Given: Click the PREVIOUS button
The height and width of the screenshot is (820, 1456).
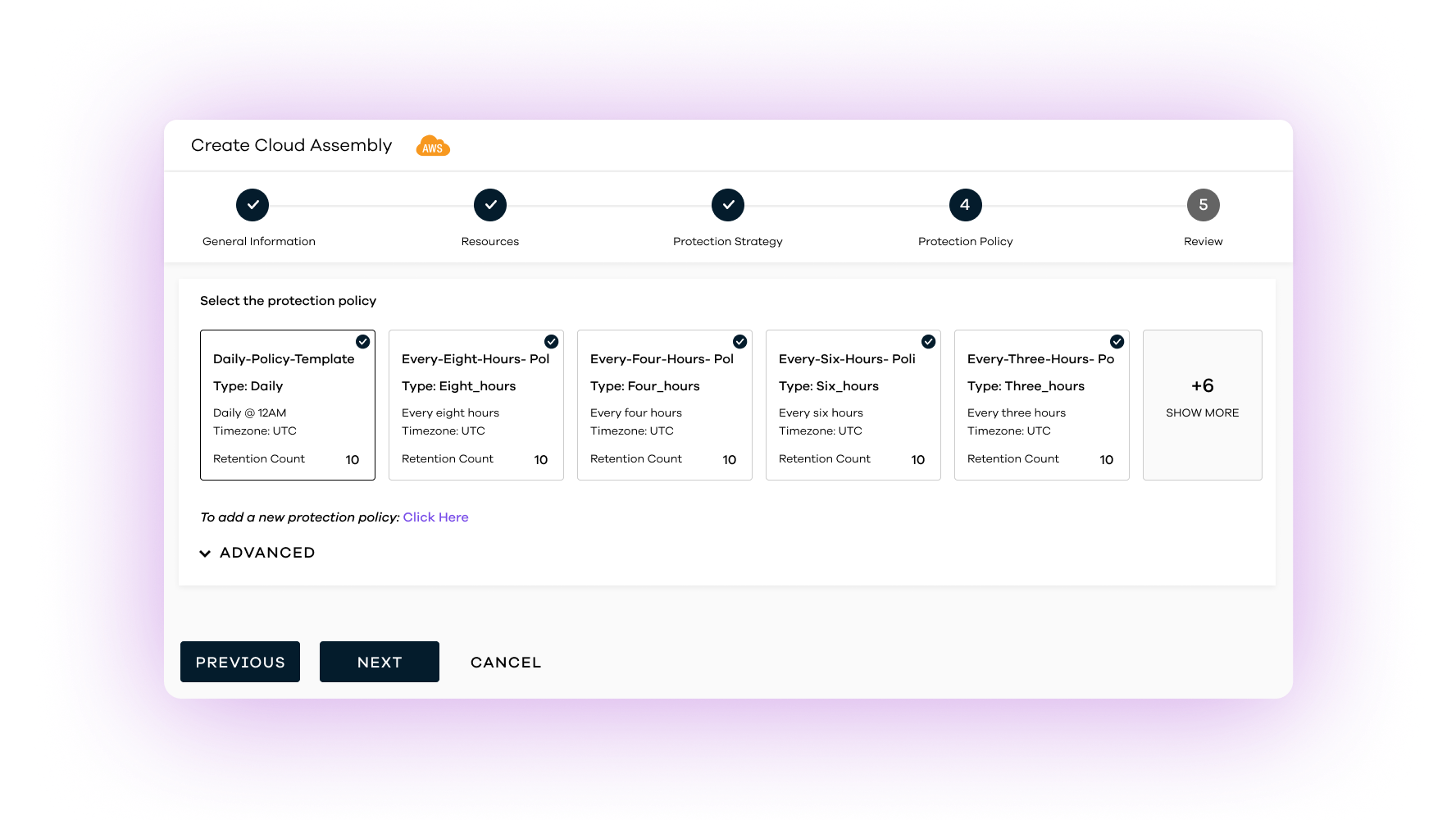Looking at the screenshot, I should [240, 662].
